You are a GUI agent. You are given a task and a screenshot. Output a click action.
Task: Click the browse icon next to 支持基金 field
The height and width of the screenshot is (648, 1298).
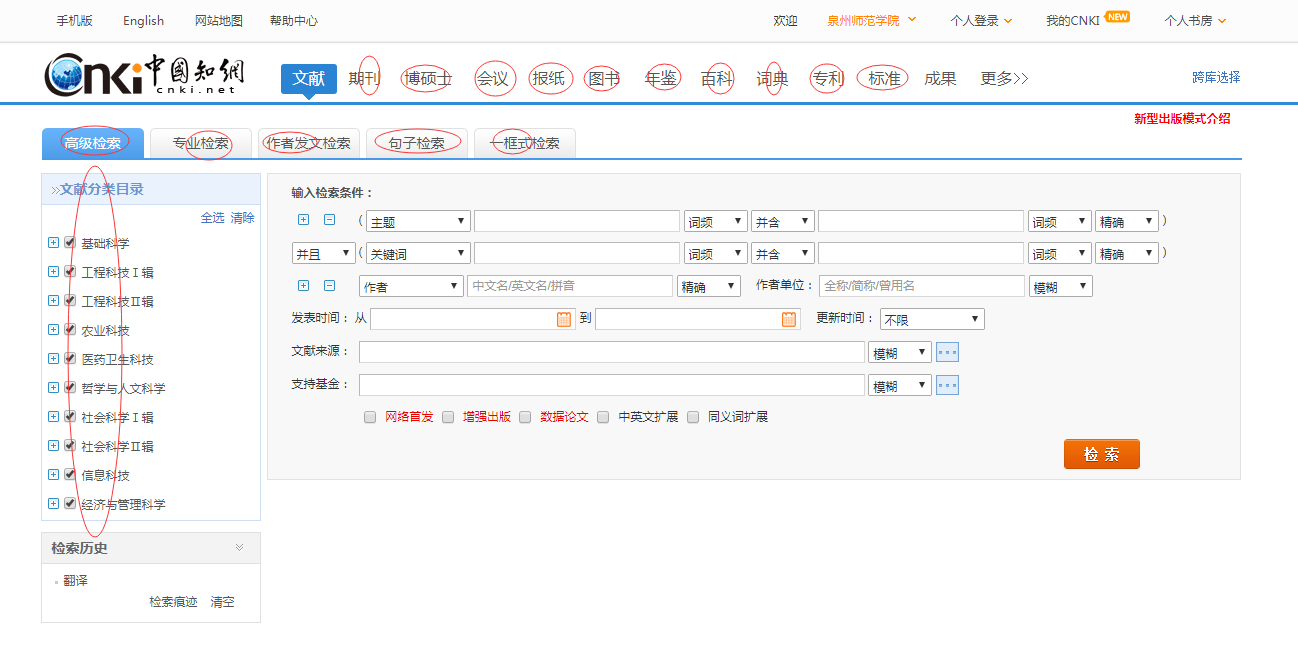coord(947,385)
